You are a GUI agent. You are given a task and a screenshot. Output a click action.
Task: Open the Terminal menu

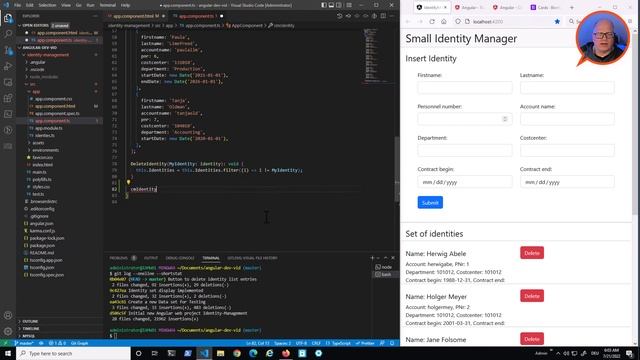[x=108, y=5]
